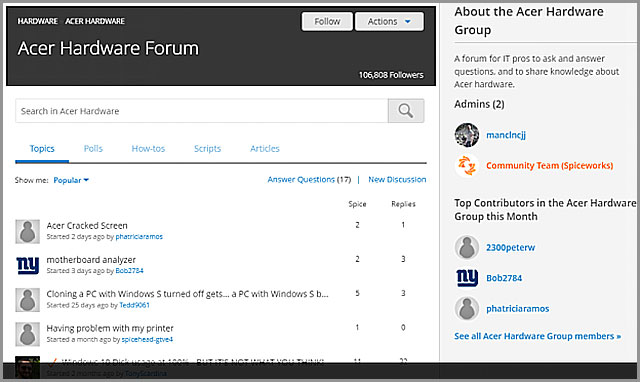
Task: Click 2300peterw contributor avatar
Action: [x=467, y=247]
